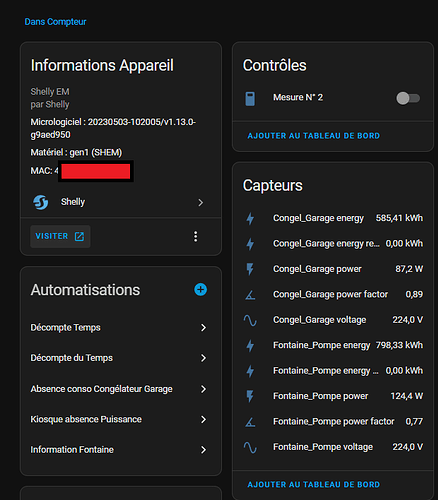The image size is (438, 500).
Task: Toggle the Mesure N° 2 switch
Action: (x=408, y=98)
